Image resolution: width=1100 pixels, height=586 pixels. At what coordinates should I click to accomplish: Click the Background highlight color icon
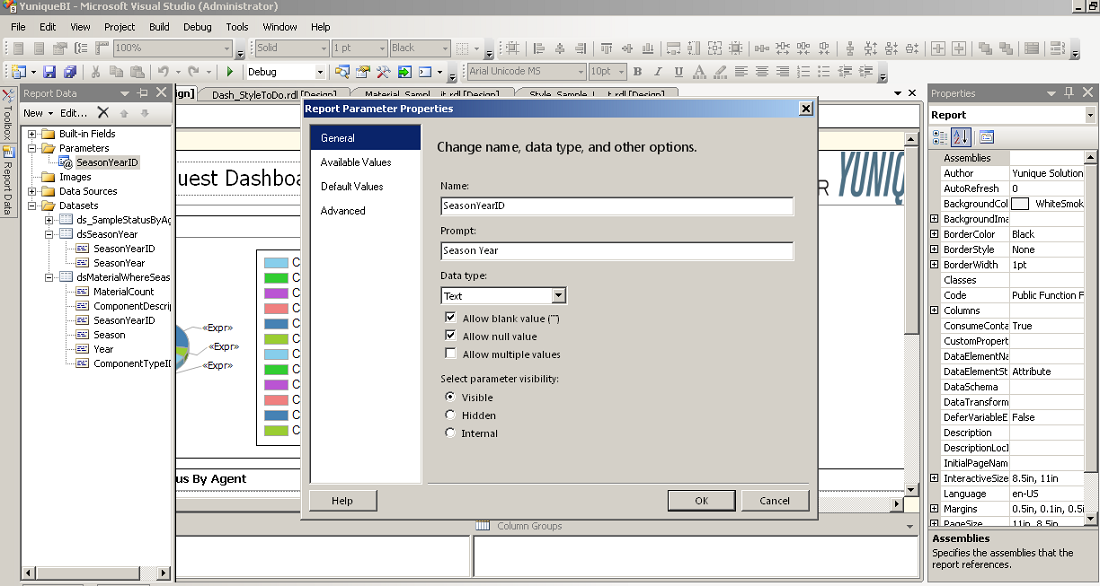pyautogui.click(x=720, y=72)
